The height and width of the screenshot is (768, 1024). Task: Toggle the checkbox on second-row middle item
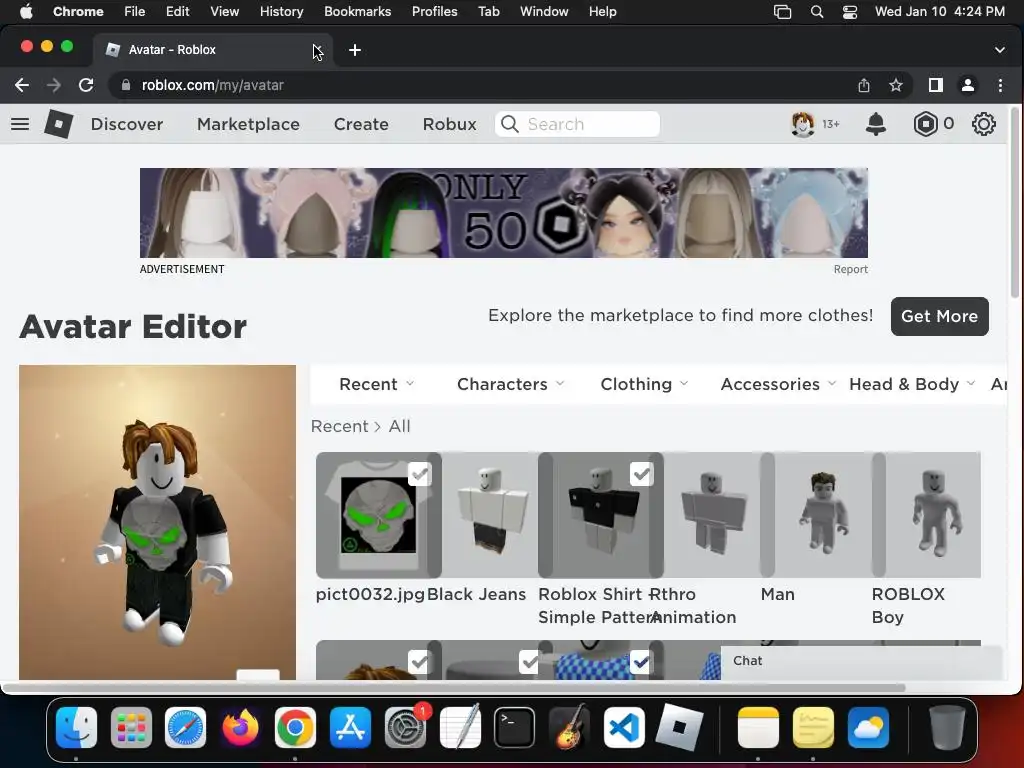pos(530,662)
